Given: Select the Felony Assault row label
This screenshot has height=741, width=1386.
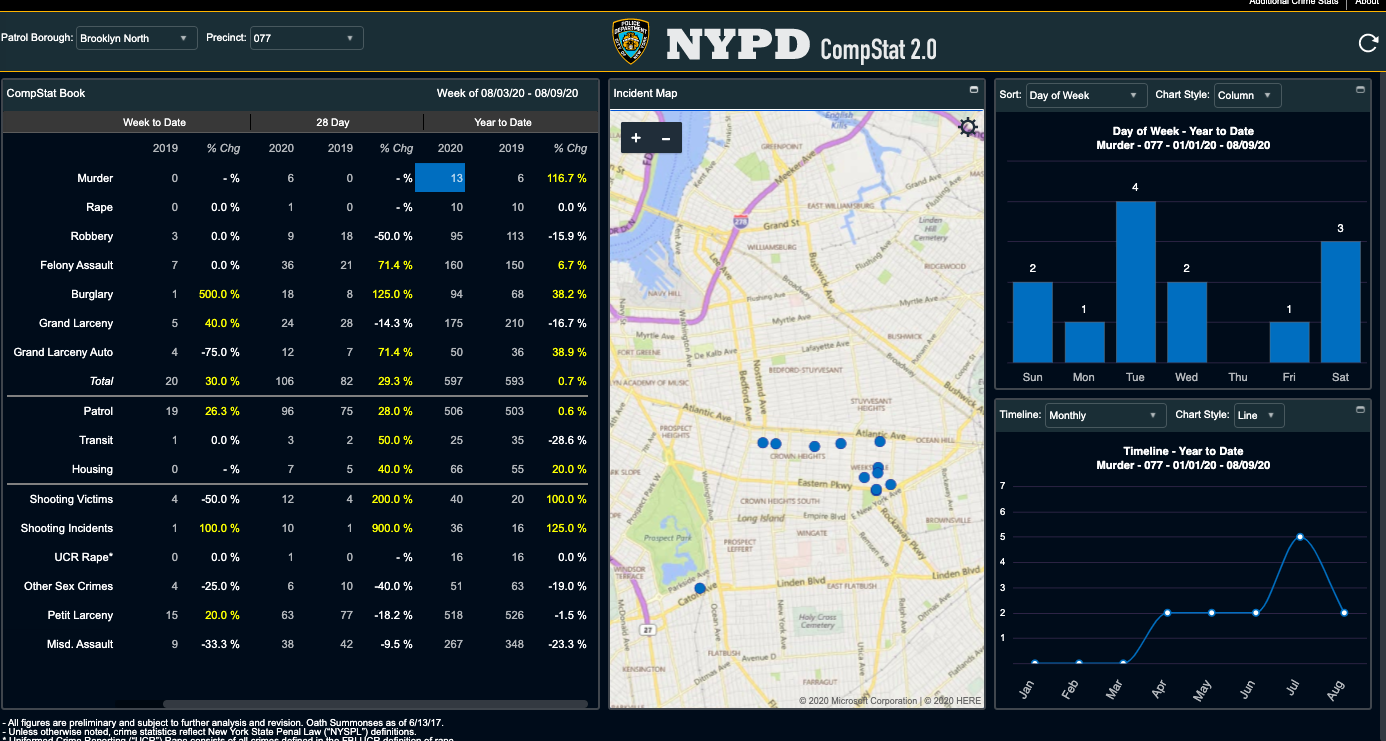Looking at the screenshot, I should click(x=77, y=265).
